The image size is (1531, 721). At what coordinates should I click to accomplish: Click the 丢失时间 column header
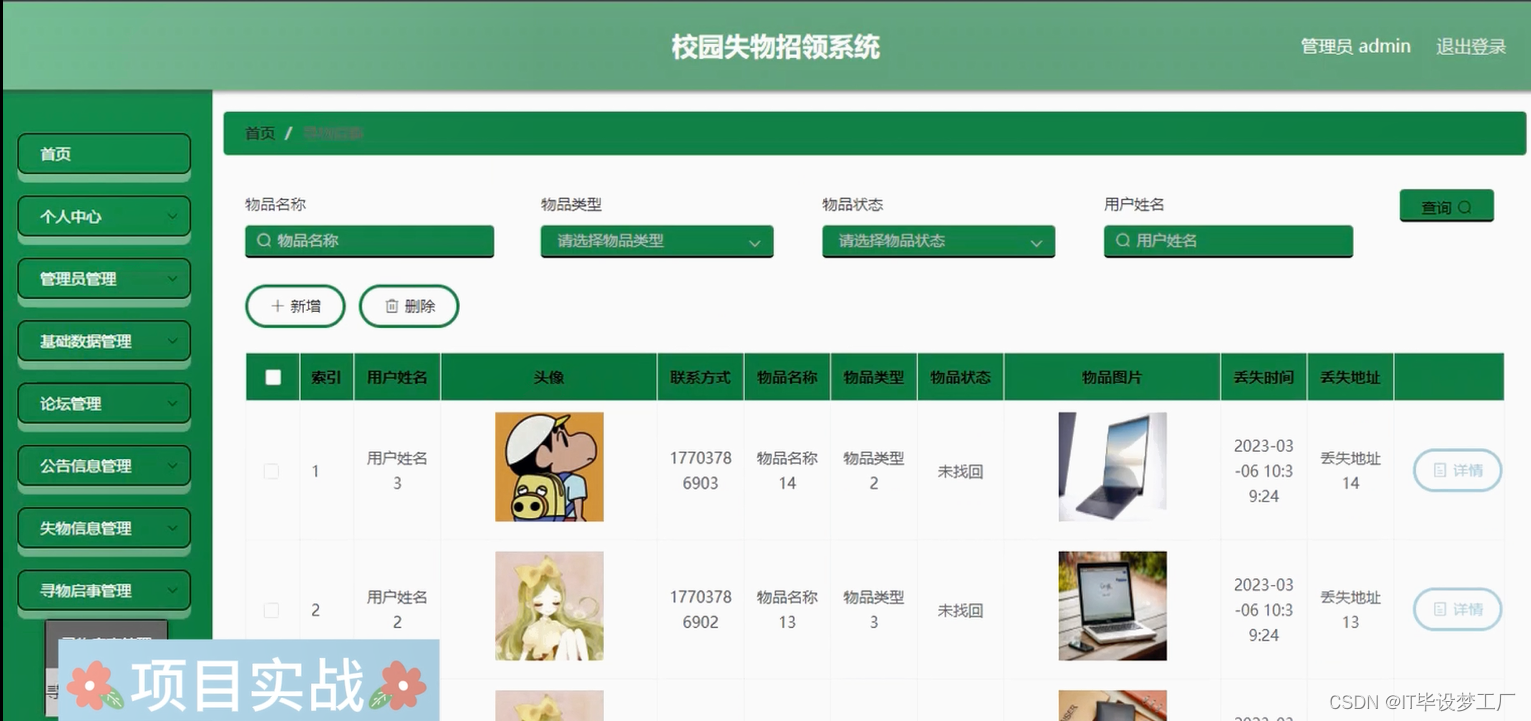(1263, 377)
